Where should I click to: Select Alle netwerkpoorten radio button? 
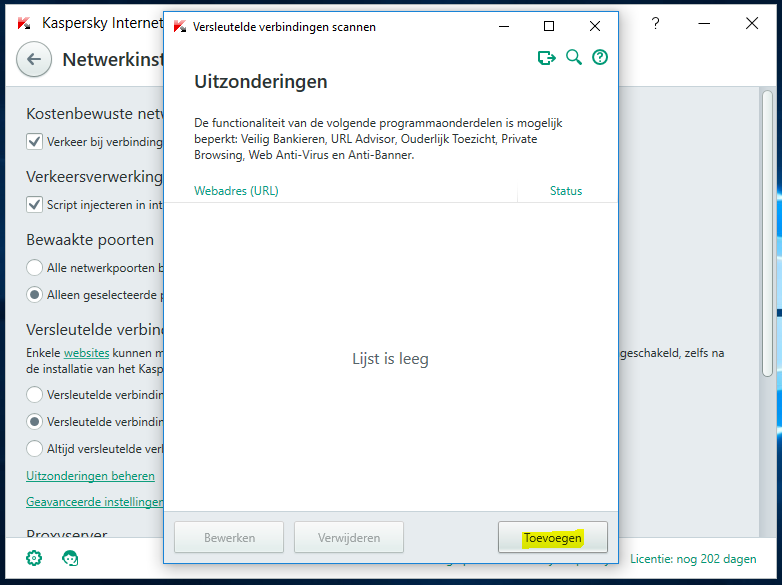[x=34, y=267]
